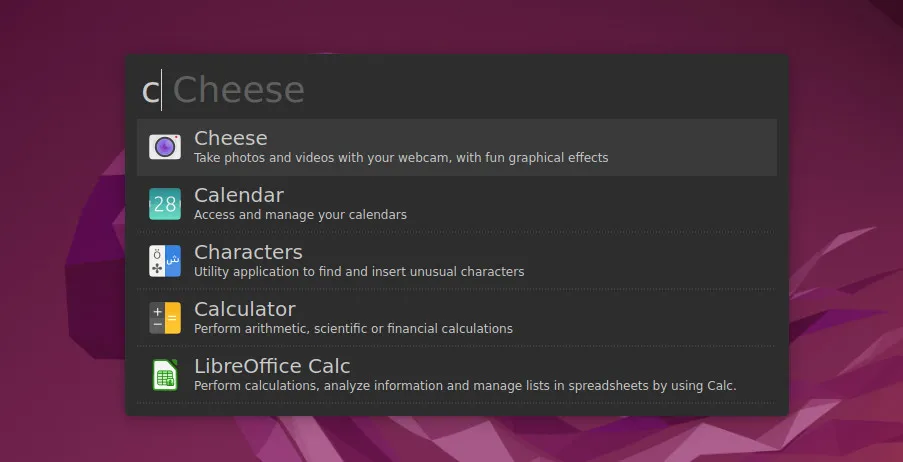The image size is (903, 462).
Task: Click the Cheese autocomplete suggestion text
Action: 238,90
